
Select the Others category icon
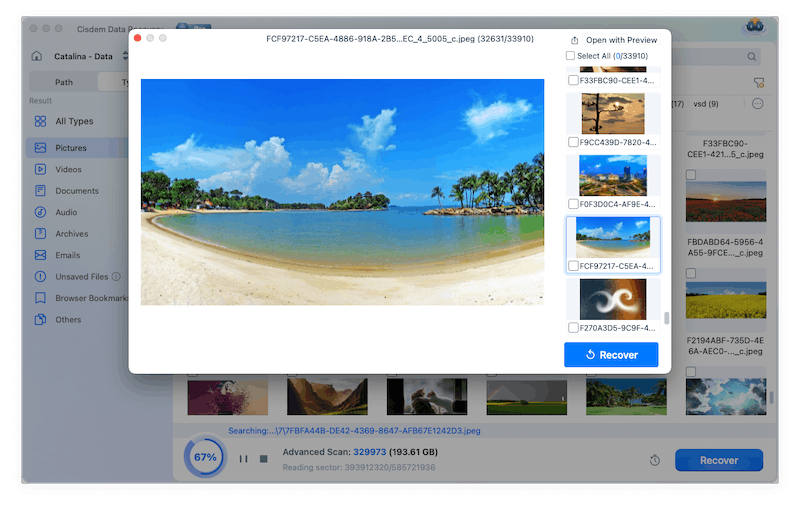[40, 320]
